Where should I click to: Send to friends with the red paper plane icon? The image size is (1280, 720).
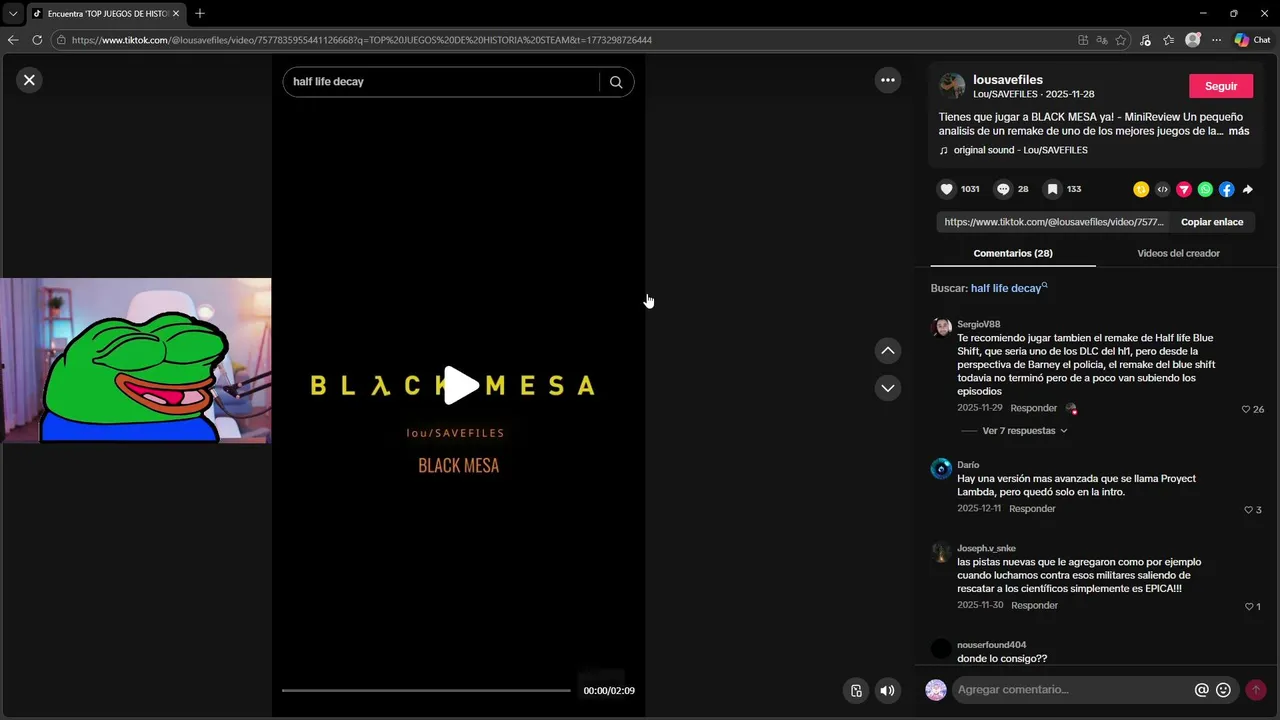click(1184, 189)
